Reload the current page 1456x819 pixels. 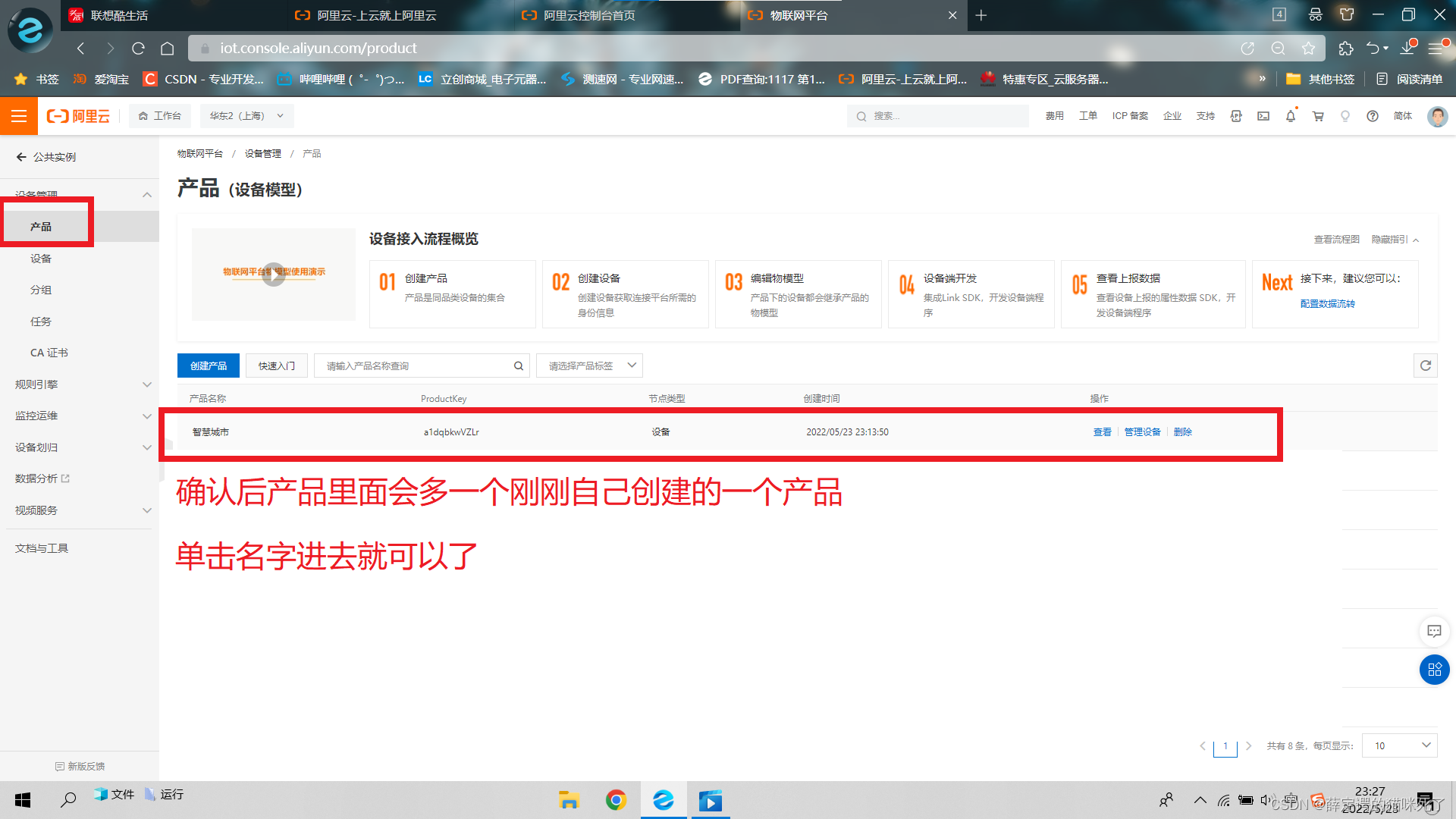coord(138,49)
